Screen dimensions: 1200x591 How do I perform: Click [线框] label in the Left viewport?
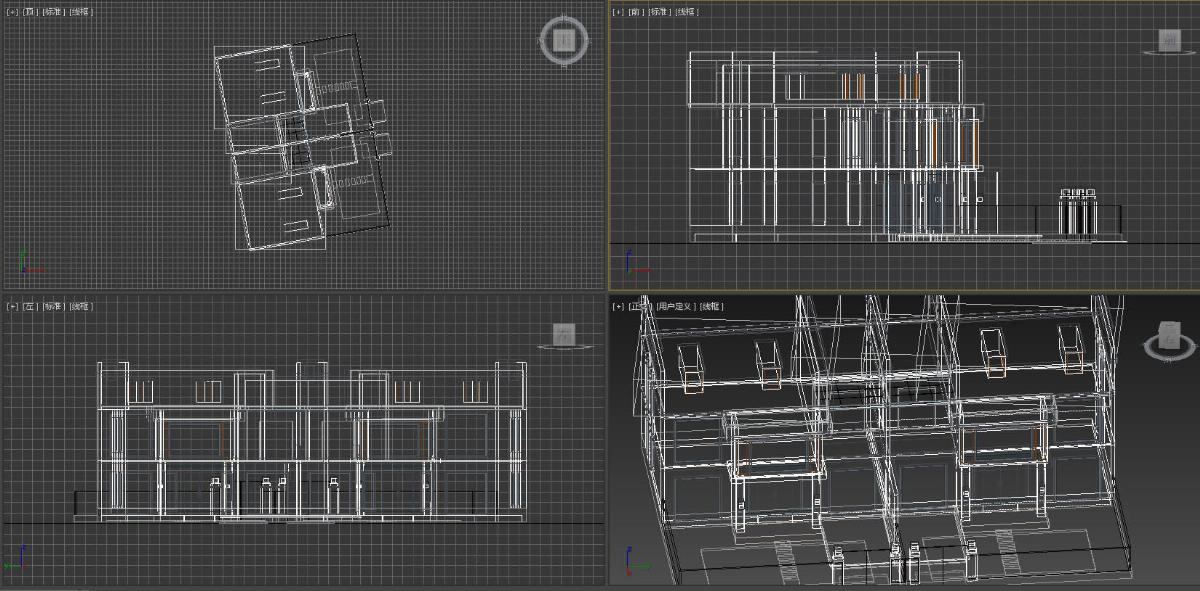pyautogui.click(x=80, y=306)
